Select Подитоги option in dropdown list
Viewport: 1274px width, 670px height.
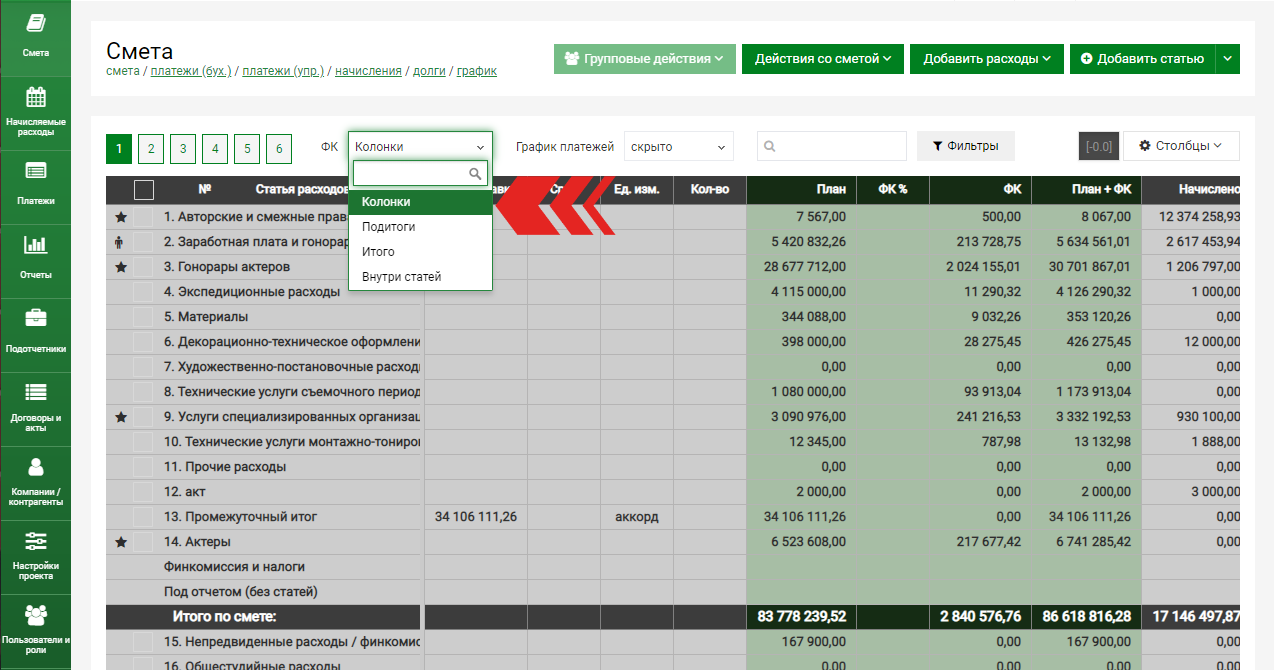(x=389, y=227)
